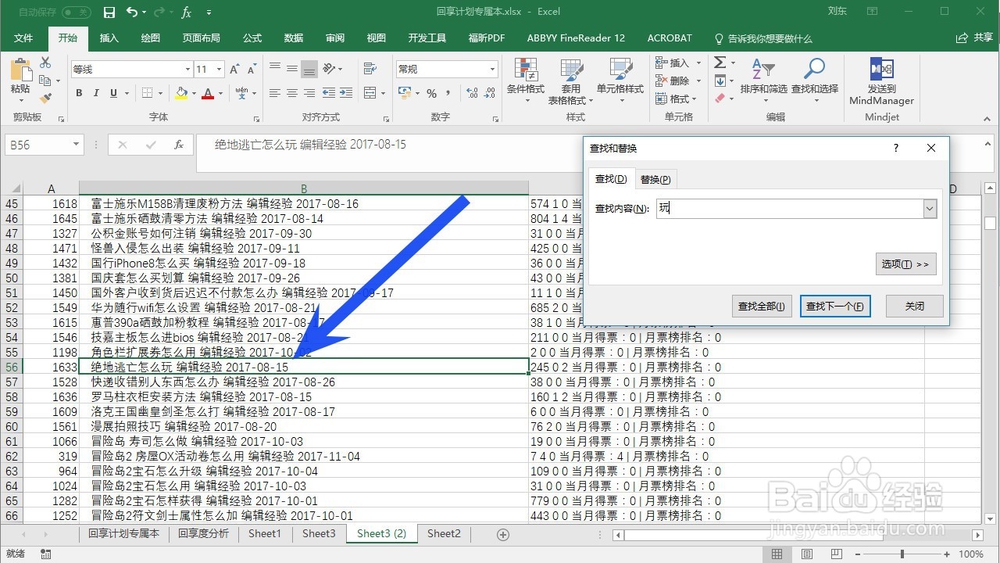Click the Cut scissors icon
Image resolution: width=1000 pixels, height=563 pixels.
click(x=45, y=62)
